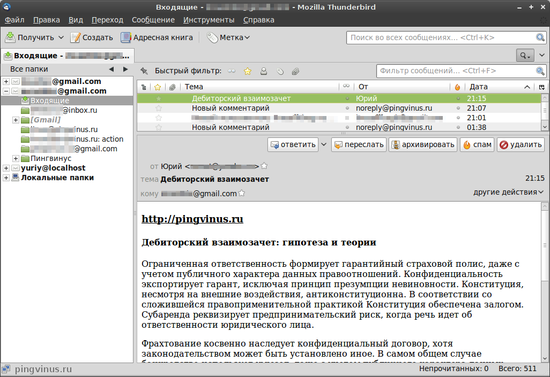The height and width of the screenshot is (377, 550).
Task: Open the reply options dropdown arrow
Action: pyautogui.click(x=324, y=144)
